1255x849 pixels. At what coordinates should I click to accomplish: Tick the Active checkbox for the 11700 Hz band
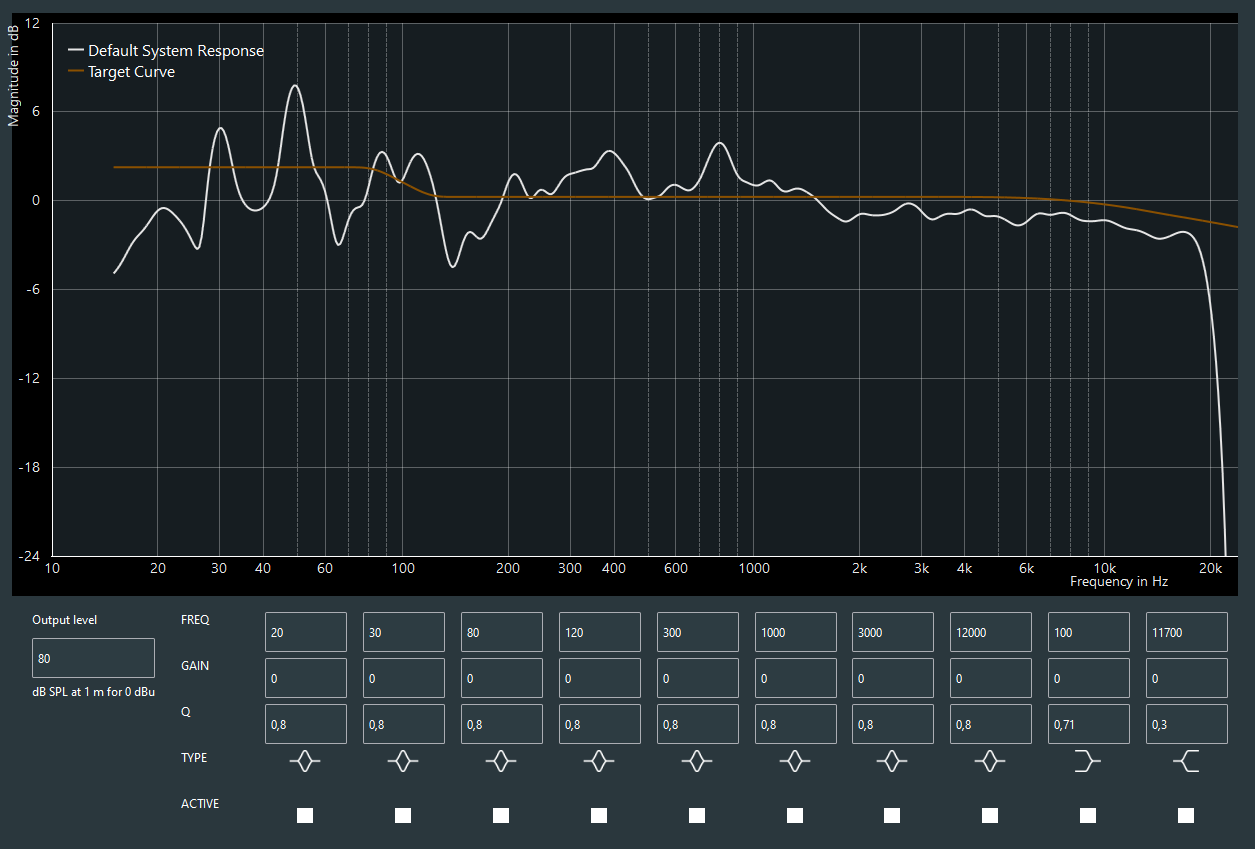pos(1186,816)
